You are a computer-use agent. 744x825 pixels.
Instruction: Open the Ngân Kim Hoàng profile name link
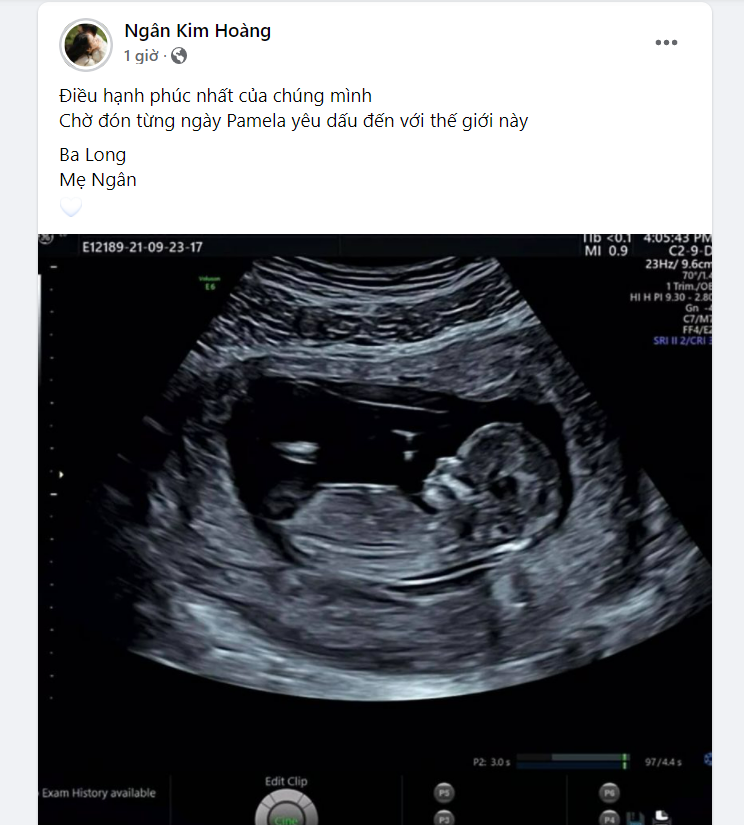click(197, 31)
